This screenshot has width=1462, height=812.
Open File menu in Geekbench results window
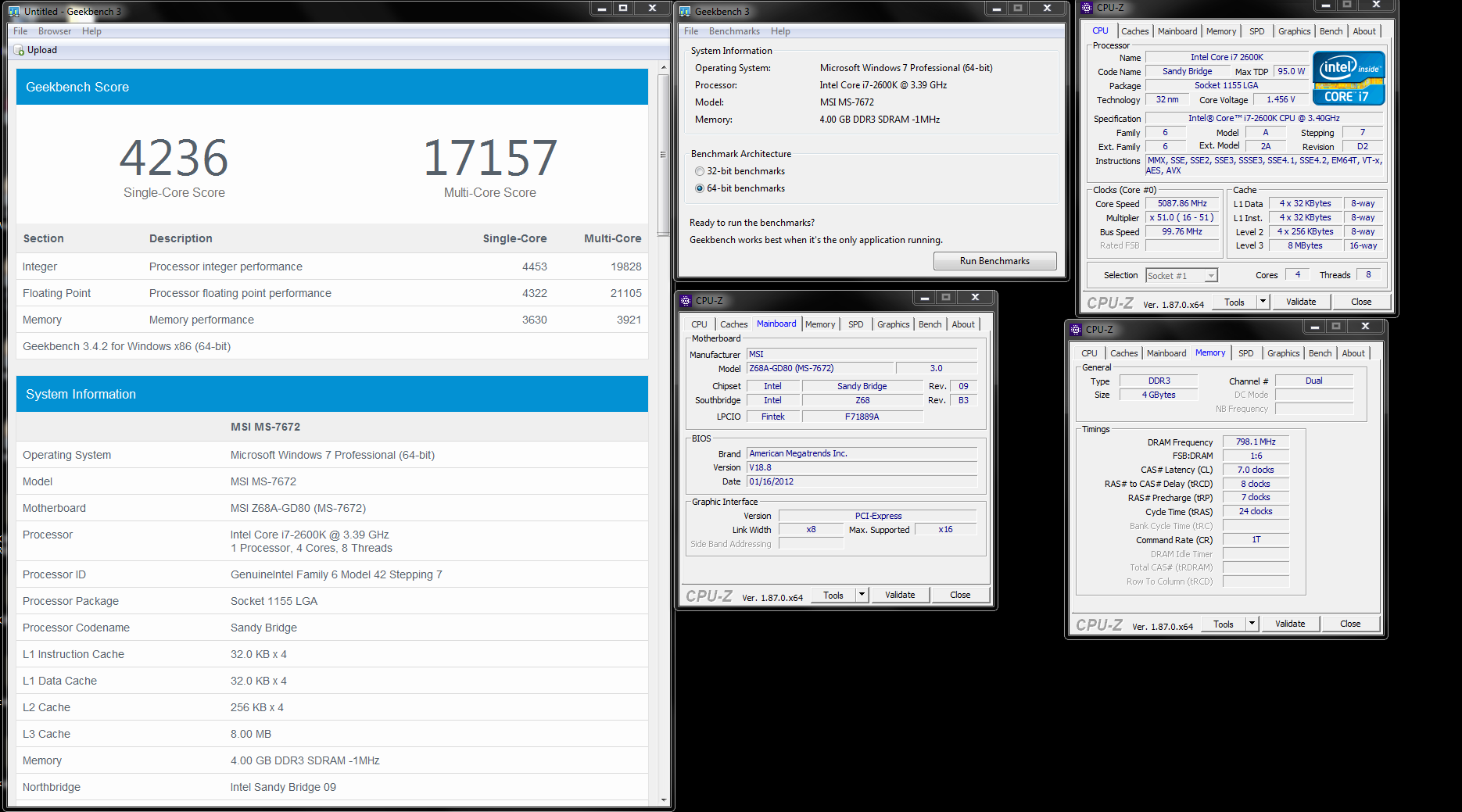[x=20, y=31]
